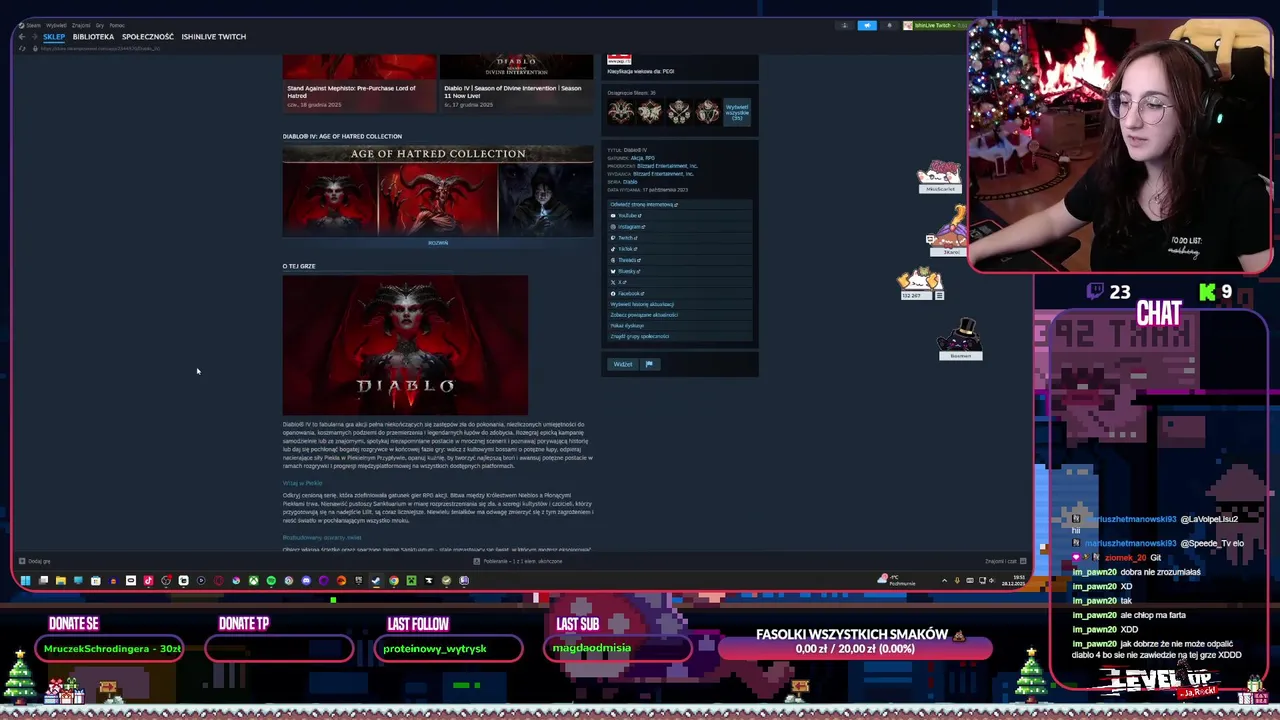Click the flag report button
1280x720 pixels.
pos(649,364)
